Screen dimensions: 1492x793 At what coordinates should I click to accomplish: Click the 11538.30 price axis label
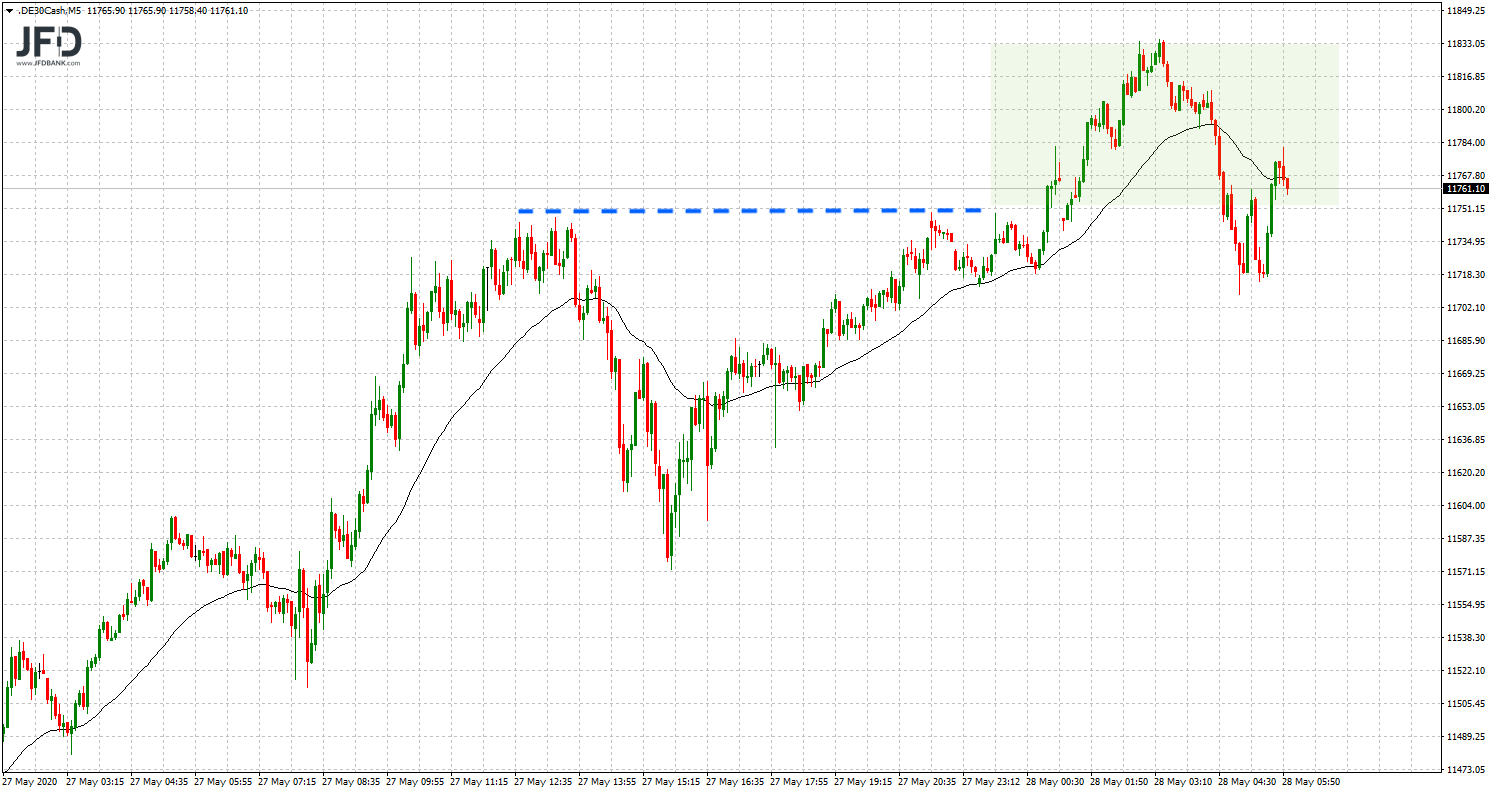[x=1465, y=638]
